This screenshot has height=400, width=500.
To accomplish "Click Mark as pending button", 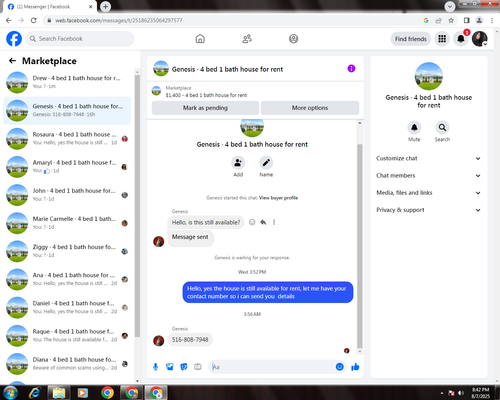I will click(205, 108).
